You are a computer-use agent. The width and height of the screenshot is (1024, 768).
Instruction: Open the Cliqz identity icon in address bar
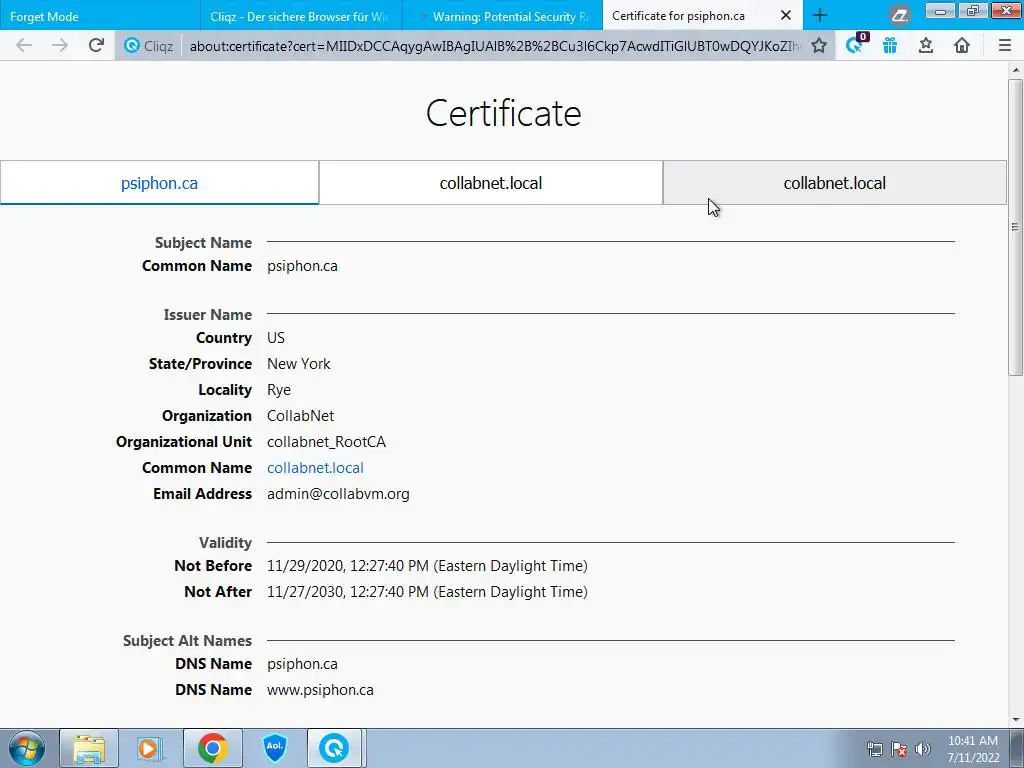pos(149,46)
